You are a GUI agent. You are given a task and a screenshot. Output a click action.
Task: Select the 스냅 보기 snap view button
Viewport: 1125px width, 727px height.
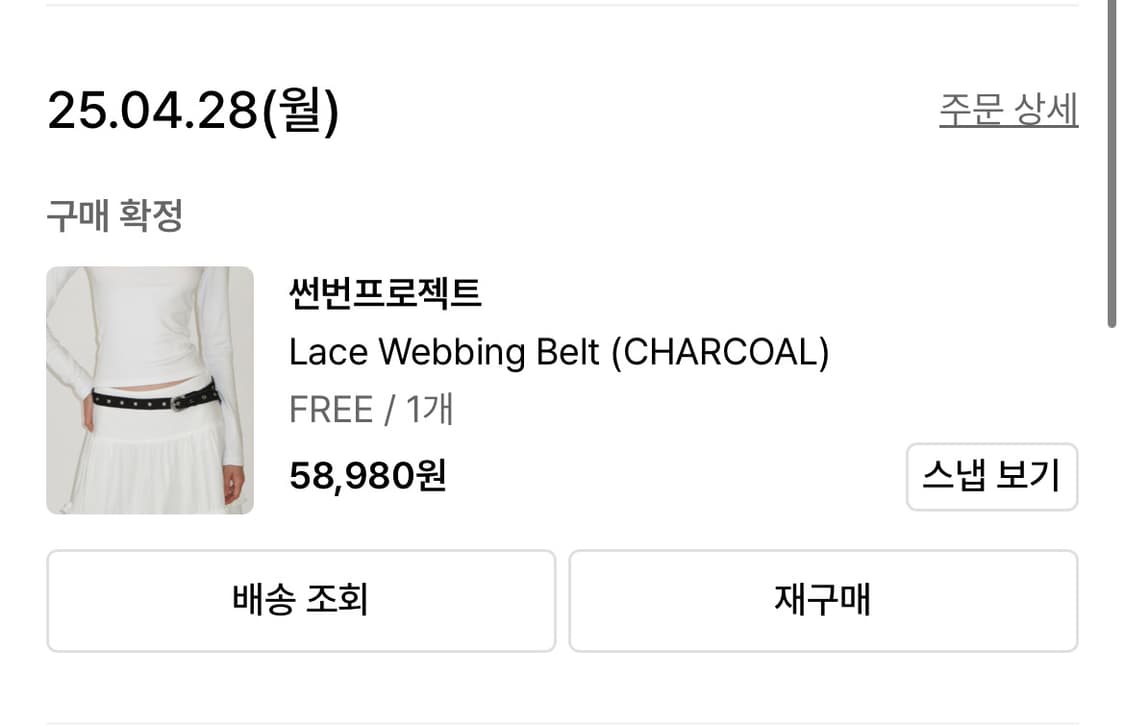pos(991,477)
